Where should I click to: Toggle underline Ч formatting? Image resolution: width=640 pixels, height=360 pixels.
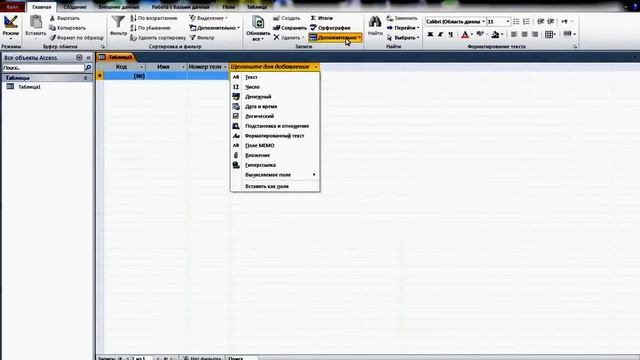pos(450,35)
